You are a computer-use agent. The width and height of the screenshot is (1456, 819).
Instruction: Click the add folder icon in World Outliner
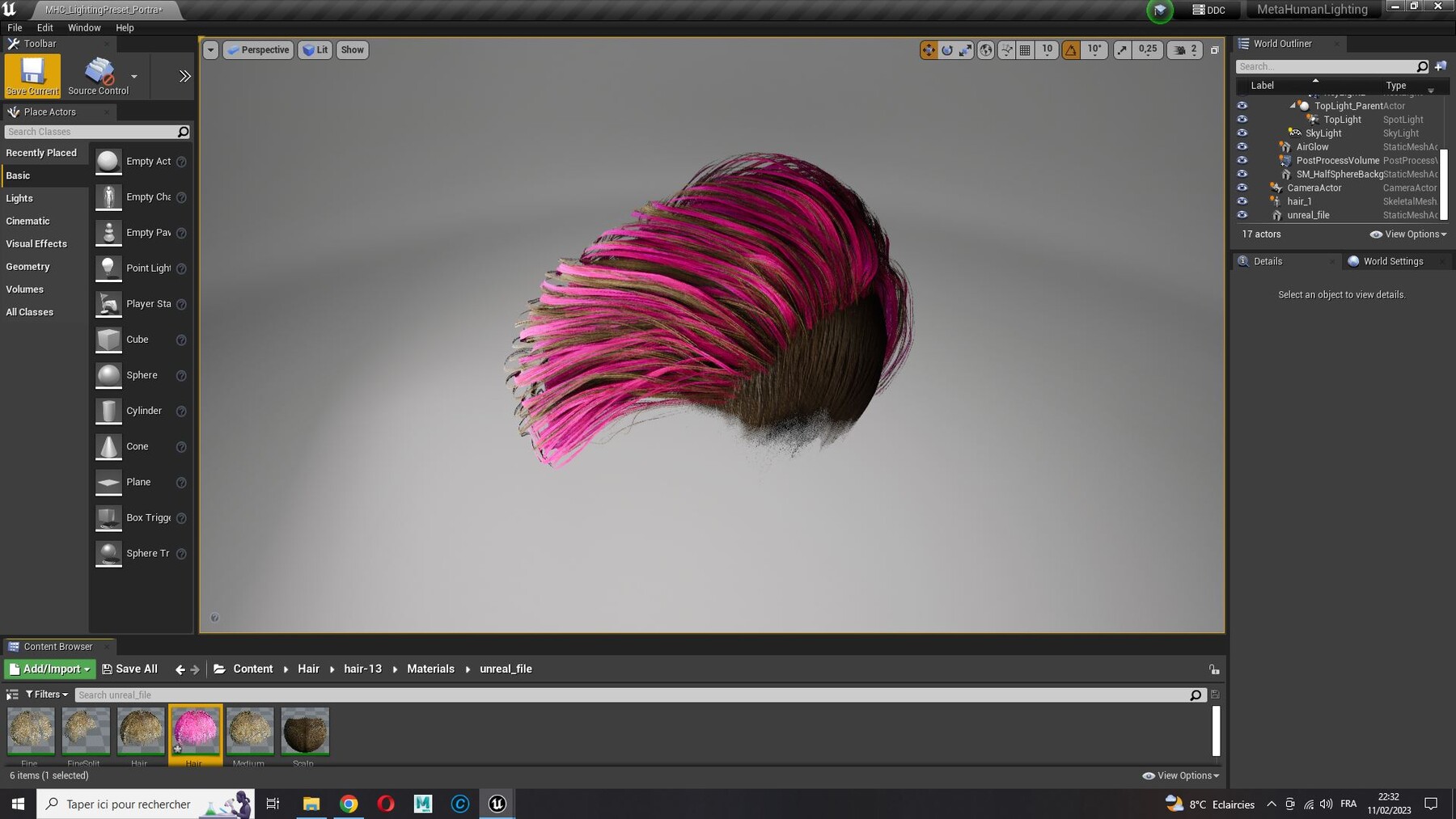click(1441, 66)
